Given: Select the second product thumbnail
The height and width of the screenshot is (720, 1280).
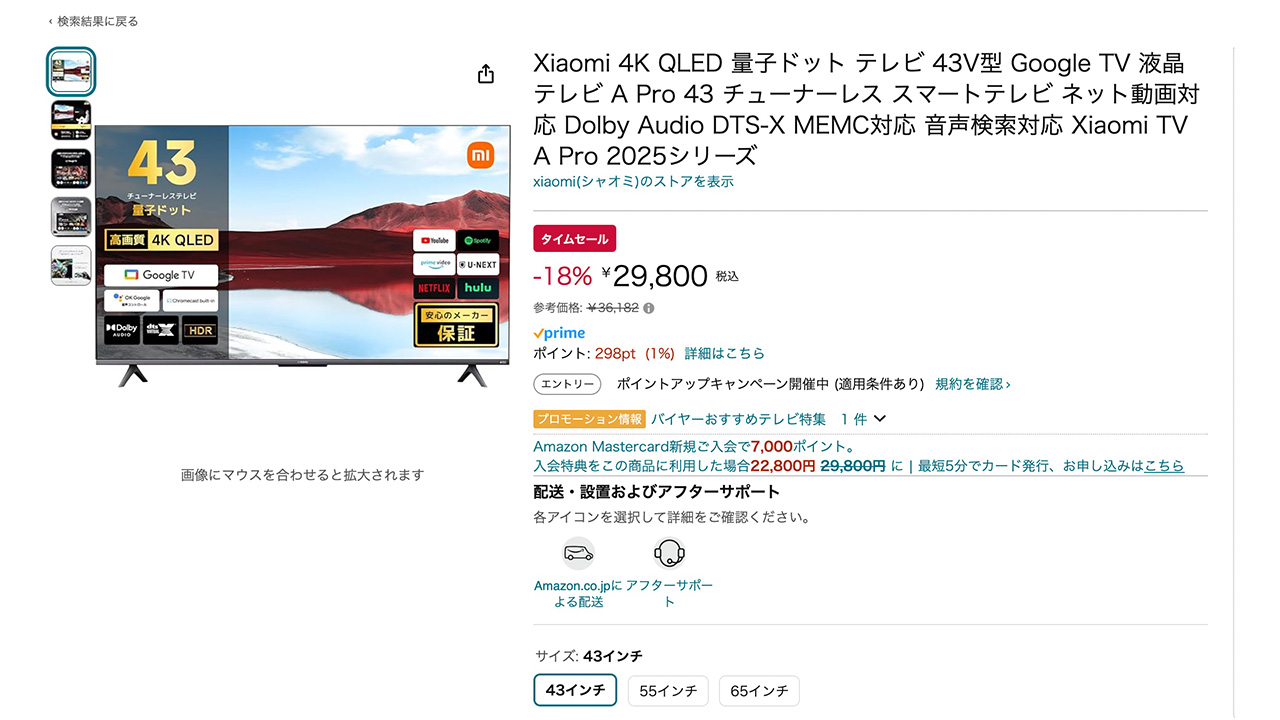Looking at the screenshot, I should tap(71, 120).
